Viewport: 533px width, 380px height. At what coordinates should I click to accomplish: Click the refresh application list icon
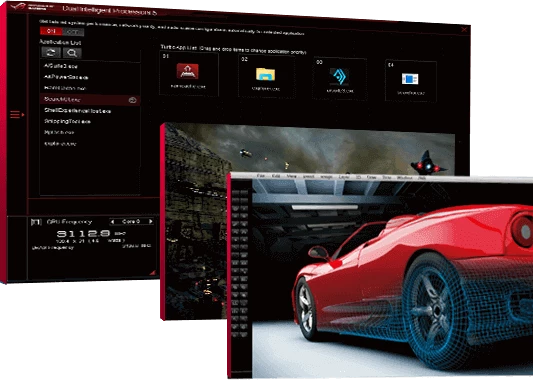coord(51,52)
